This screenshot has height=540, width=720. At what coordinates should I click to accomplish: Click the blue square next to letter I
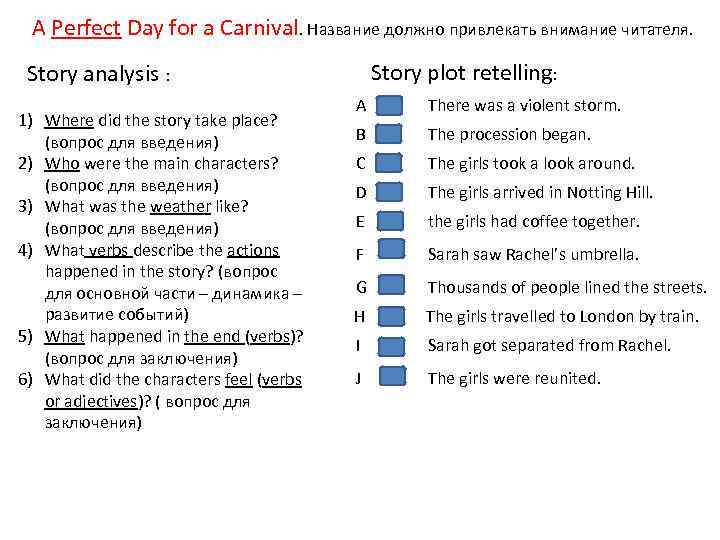pyautogui.click(x=392, y=347)
